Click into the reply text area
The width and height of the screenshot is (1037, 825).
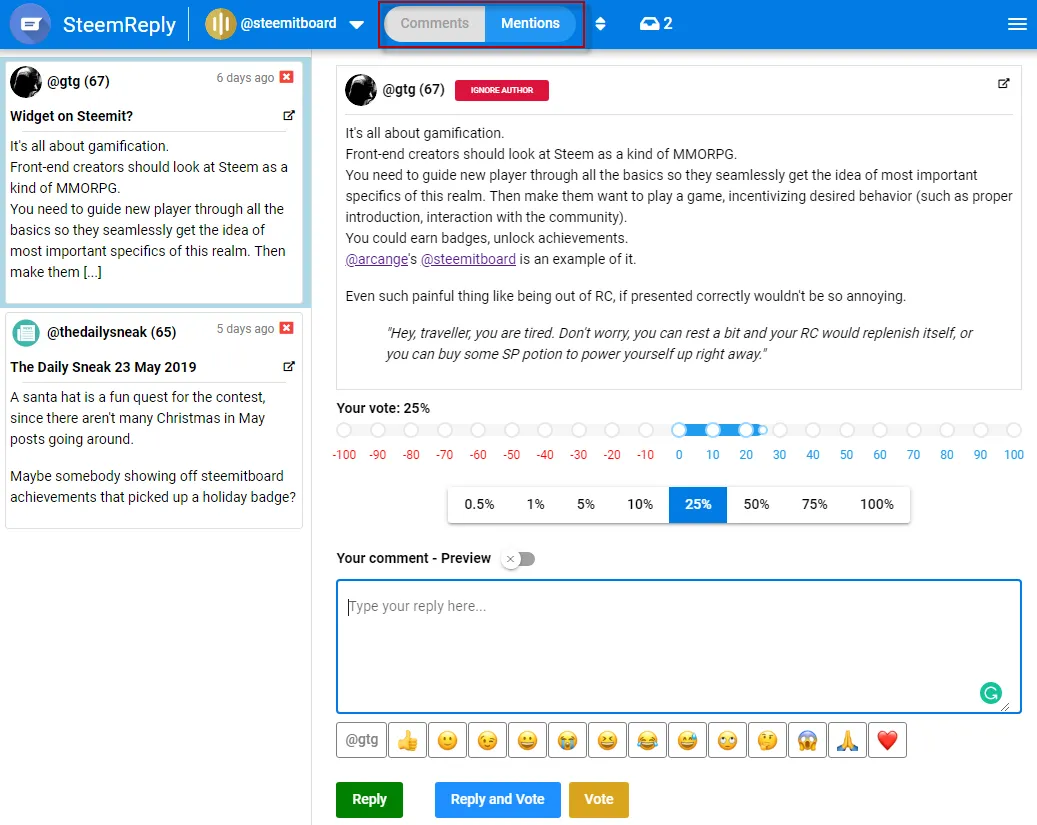click(x=679, y=646)
